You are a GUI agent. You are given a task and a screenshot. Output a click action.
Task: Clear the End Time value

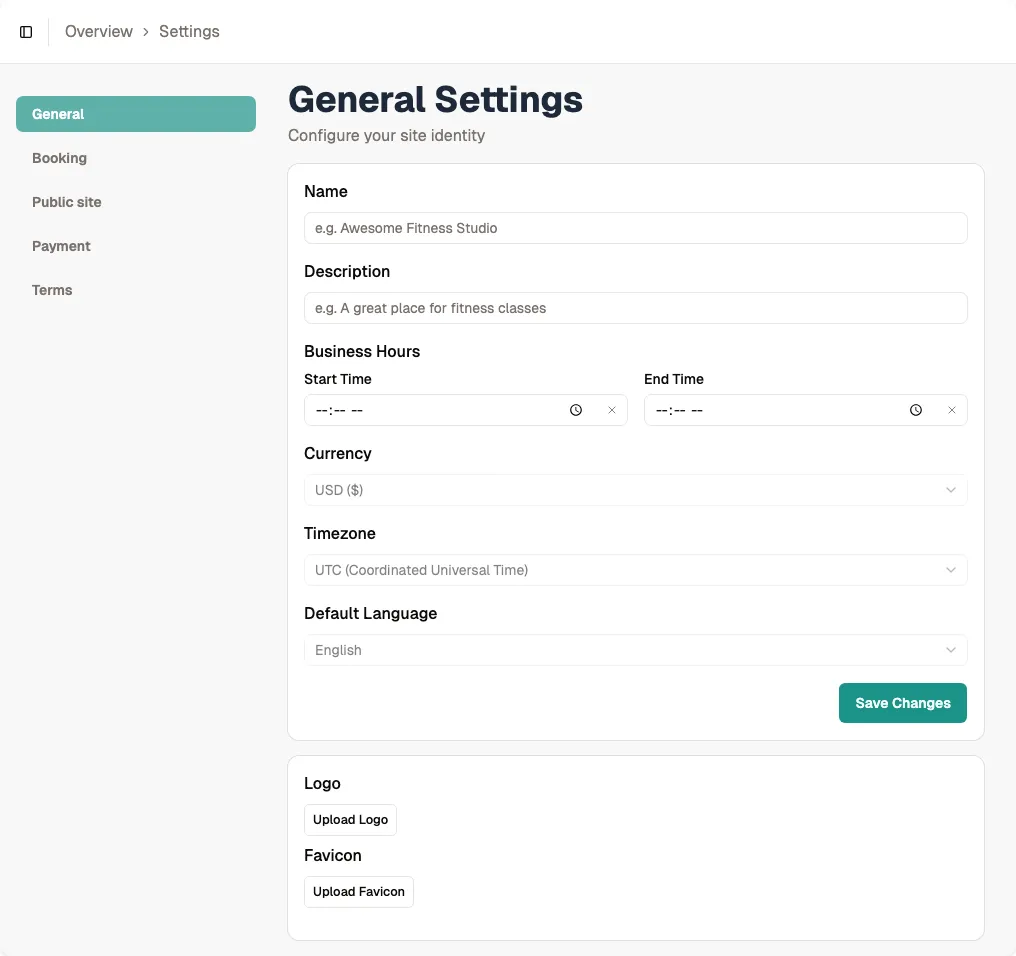tap(952, 410)
